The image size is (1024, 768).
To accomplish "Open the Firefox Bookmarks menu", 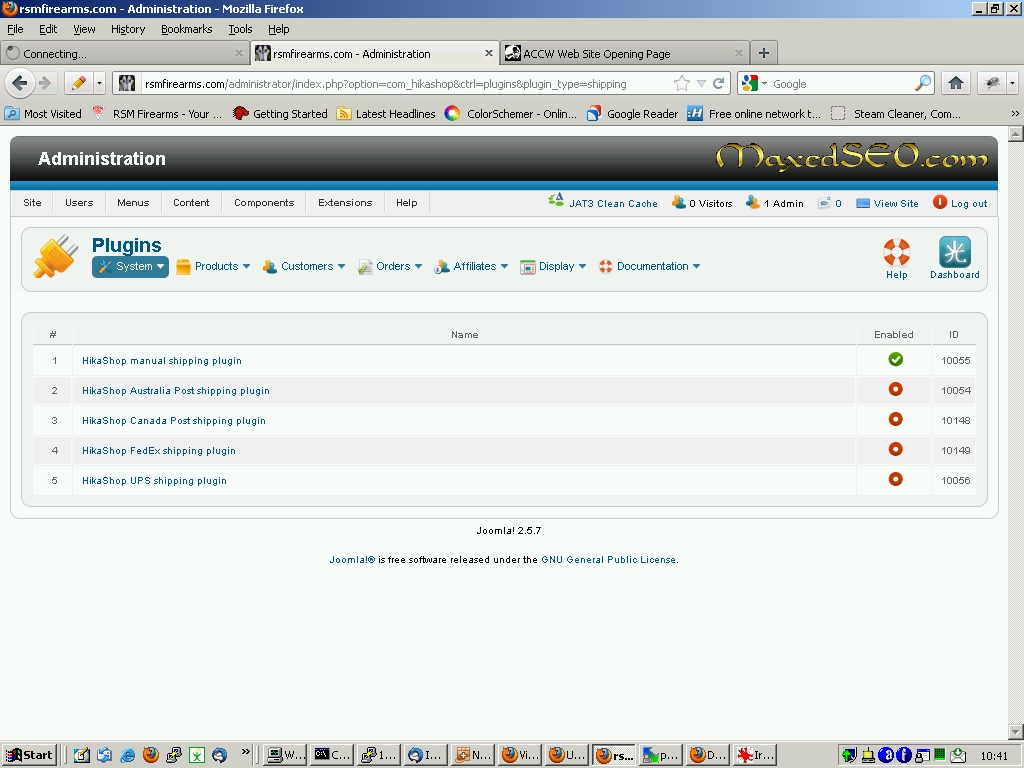I will [x=186, y=29].
